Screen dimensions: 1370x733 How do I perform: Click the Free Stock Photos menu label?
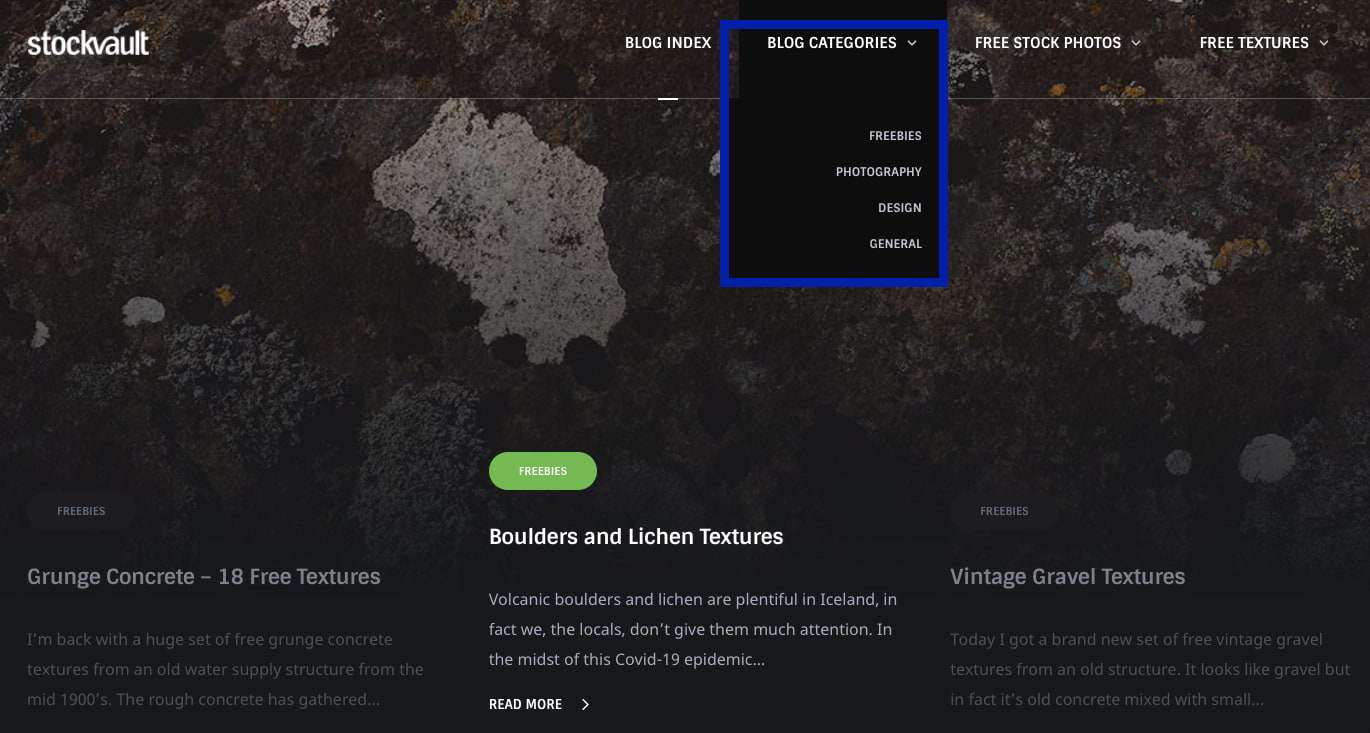[x=1047, y=43]
